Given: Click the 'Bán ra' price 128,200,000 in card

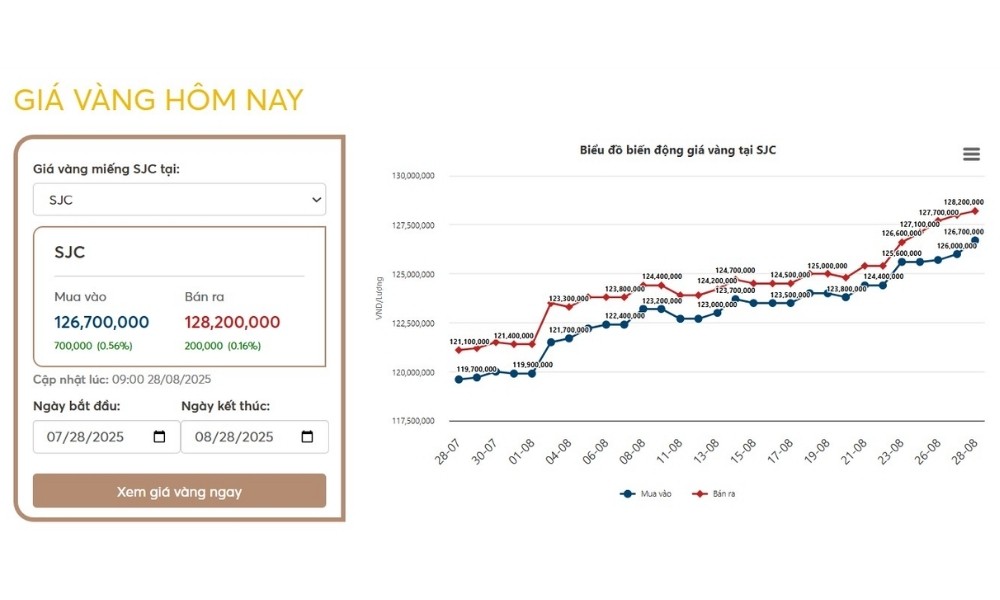Looking at the screenshot, I should click(x=232, y=322).
